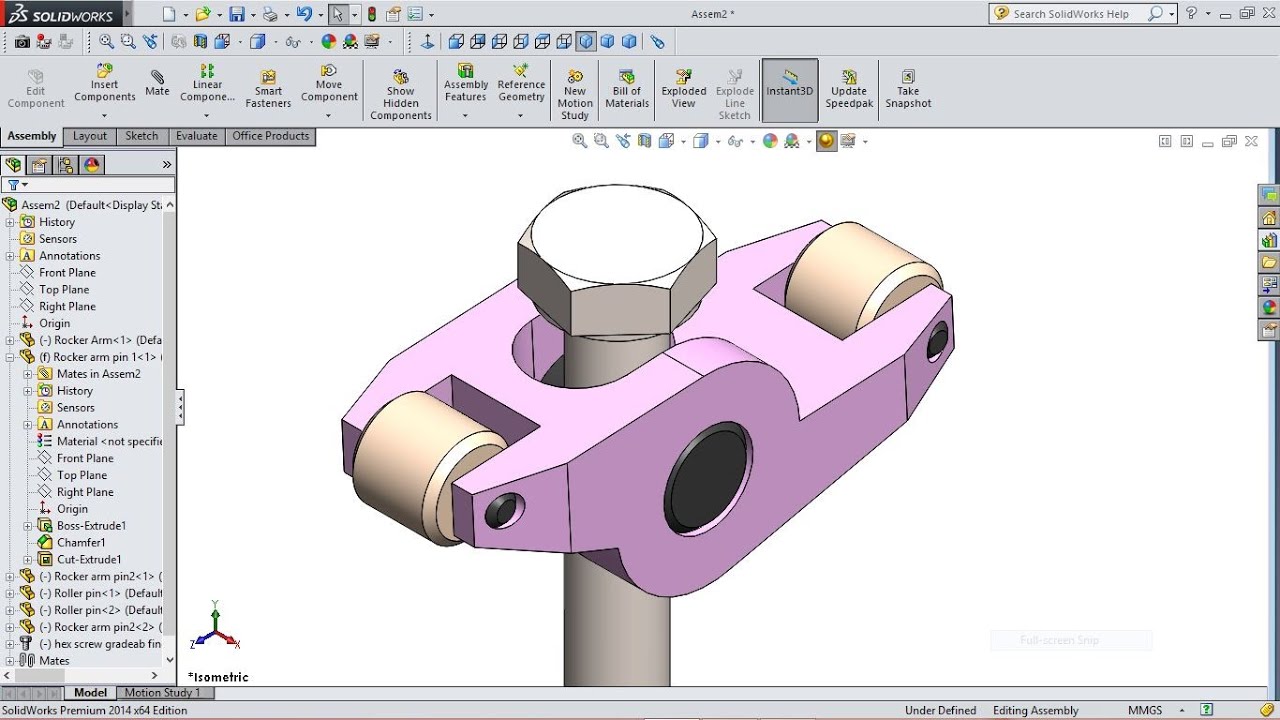Select top-level Front Plane in tree

67,273
